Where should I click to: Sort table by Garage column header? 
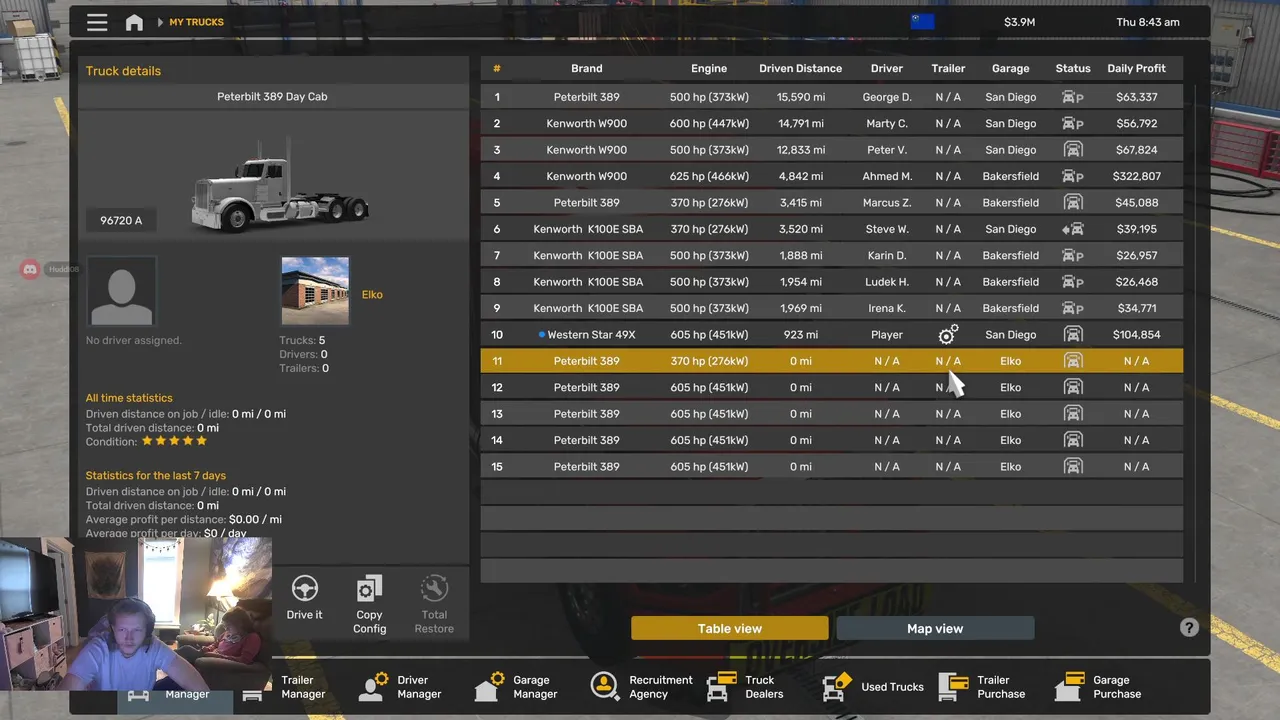click(x=1011, y=69)
